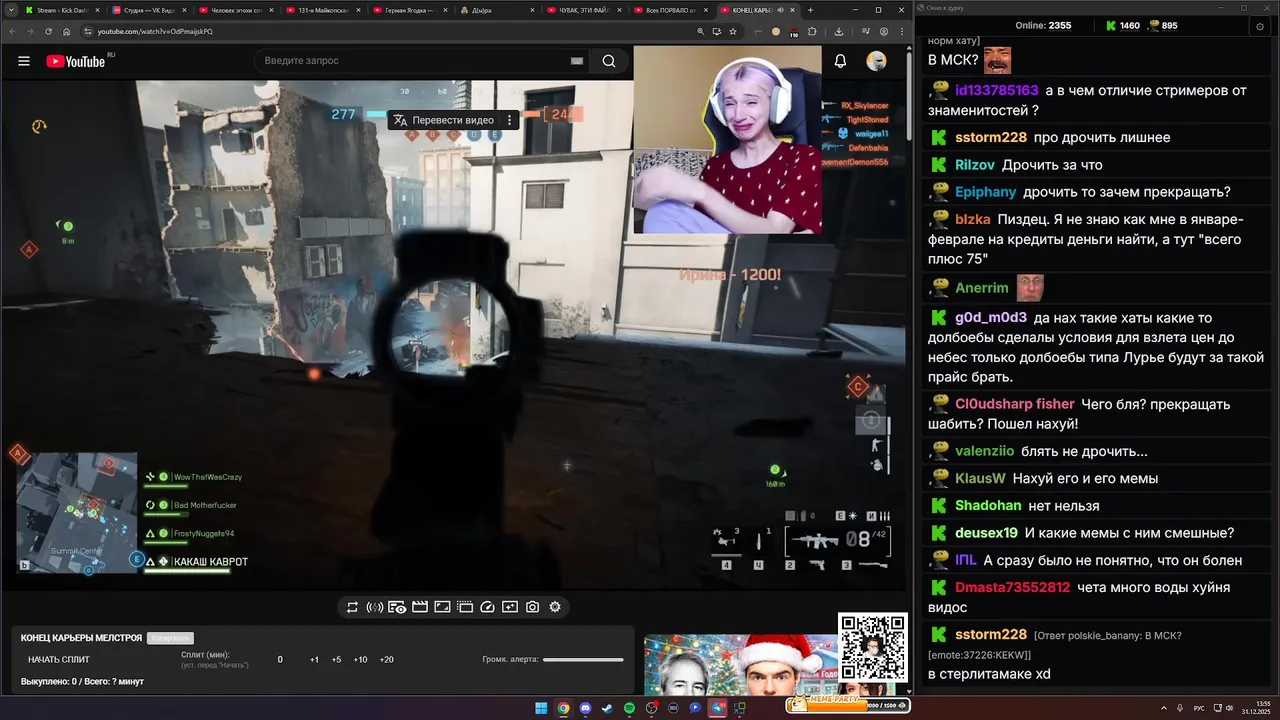Viewport: 1280px width, 720px height.
Task: Click username 'Dmasta73552812' in chat
Action: [1013, 588]
